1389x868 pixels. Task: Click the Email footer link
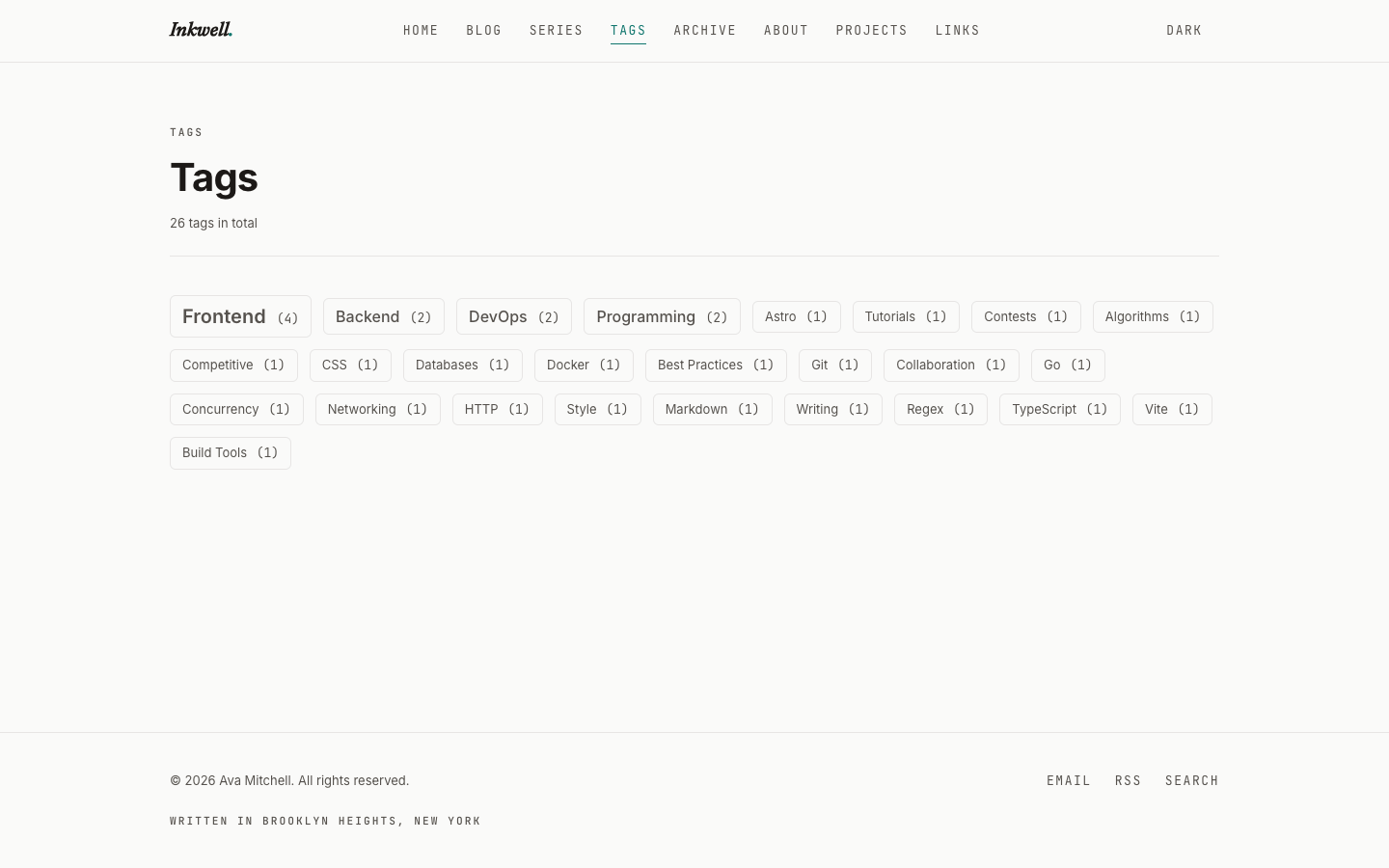coord(1069,781)
